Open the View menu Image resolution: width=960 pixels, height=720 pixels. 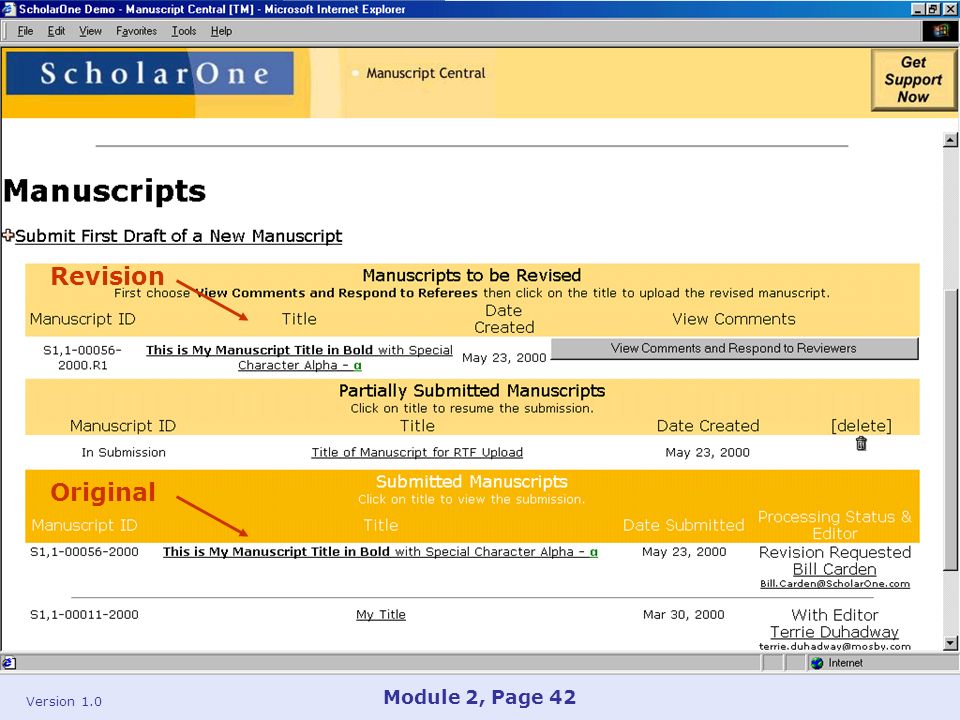[x=90, y=31]
